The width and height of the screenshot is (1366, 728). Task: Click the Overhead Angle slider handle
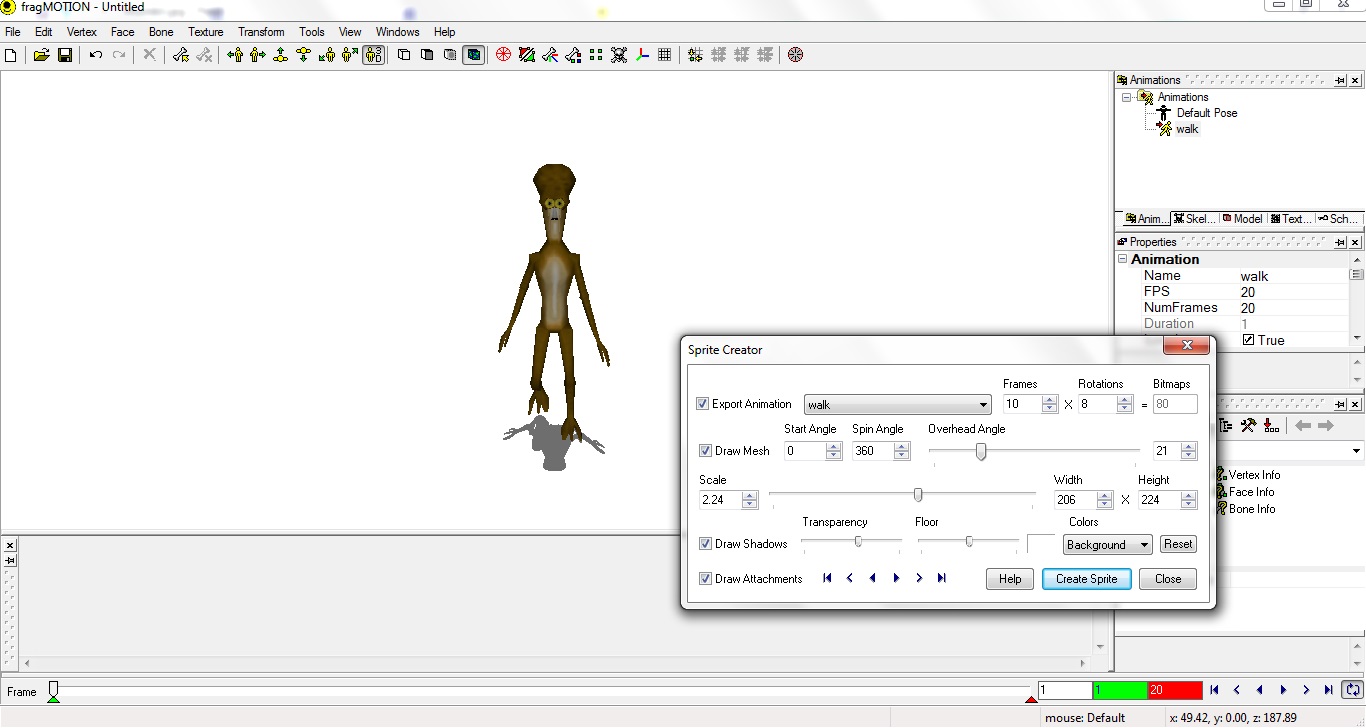[981, 452]
